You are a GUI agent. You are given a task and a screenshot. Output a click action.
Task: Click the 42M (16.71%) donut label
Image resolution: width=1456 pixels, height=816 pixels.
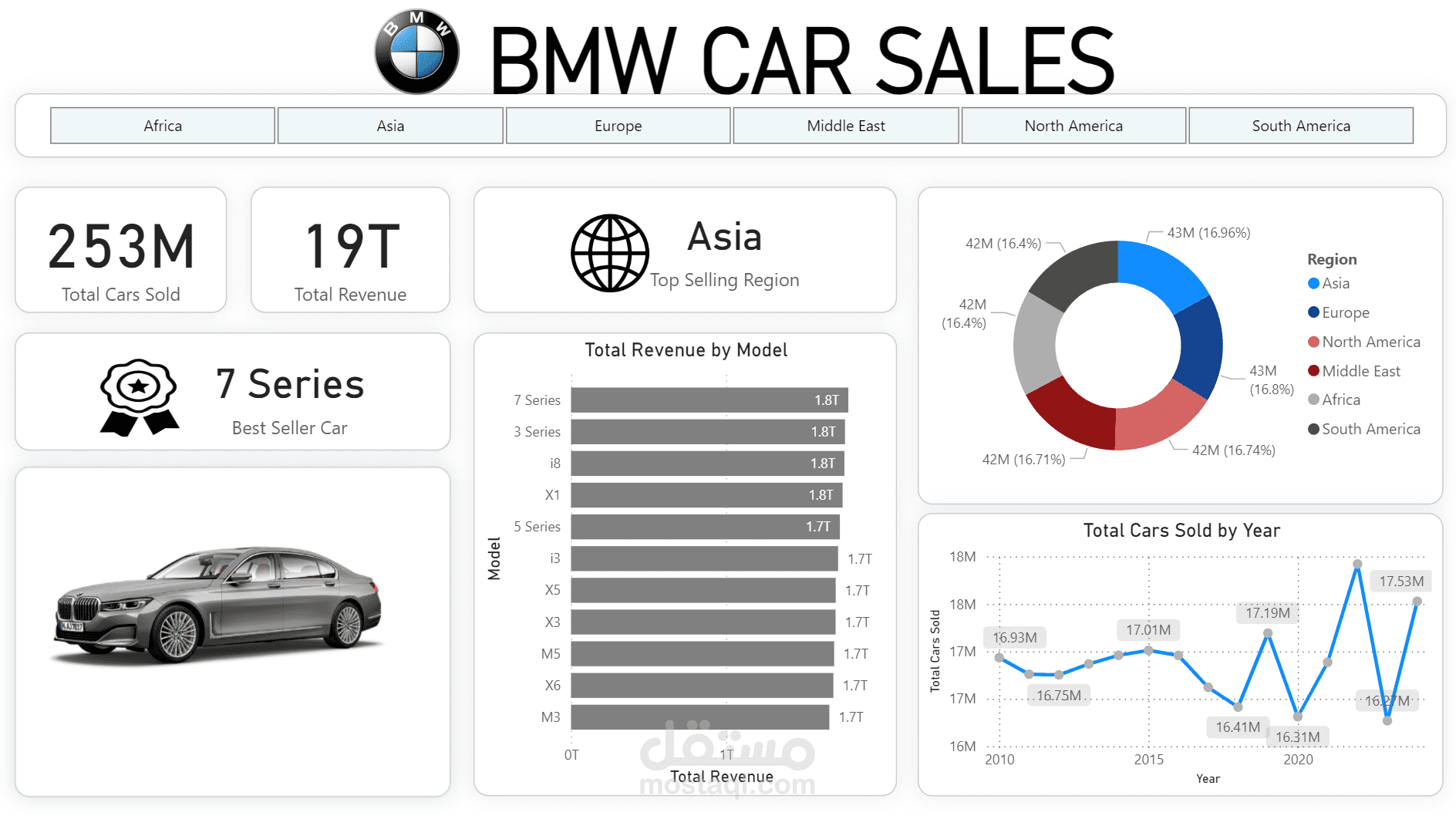pyautogui.click(x=1023, y=460)
